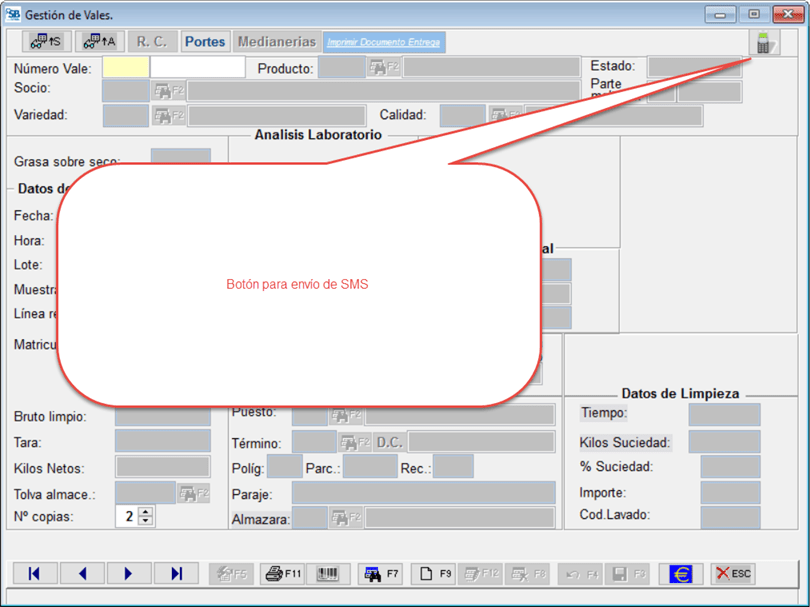Jump to first record with navigation arrow
The image size is (810, 607).
(35, 573)
